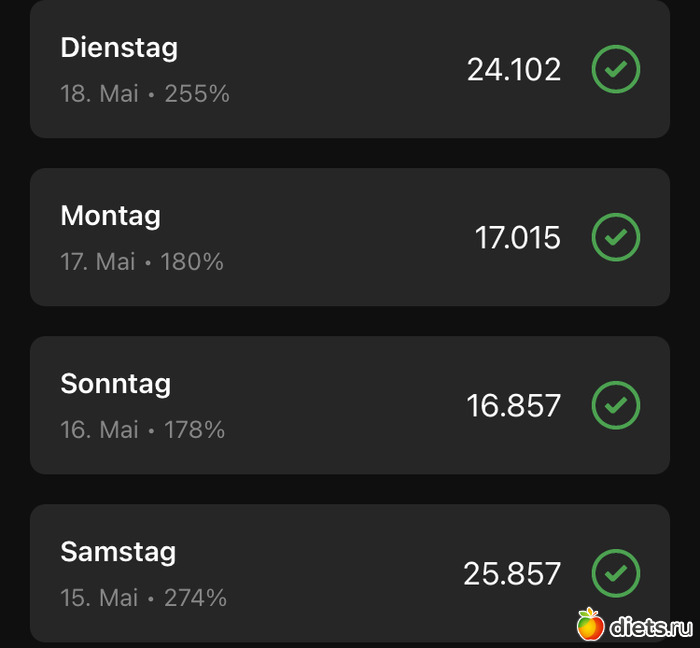Click the green checkmark for Montag

coord(615,238)
